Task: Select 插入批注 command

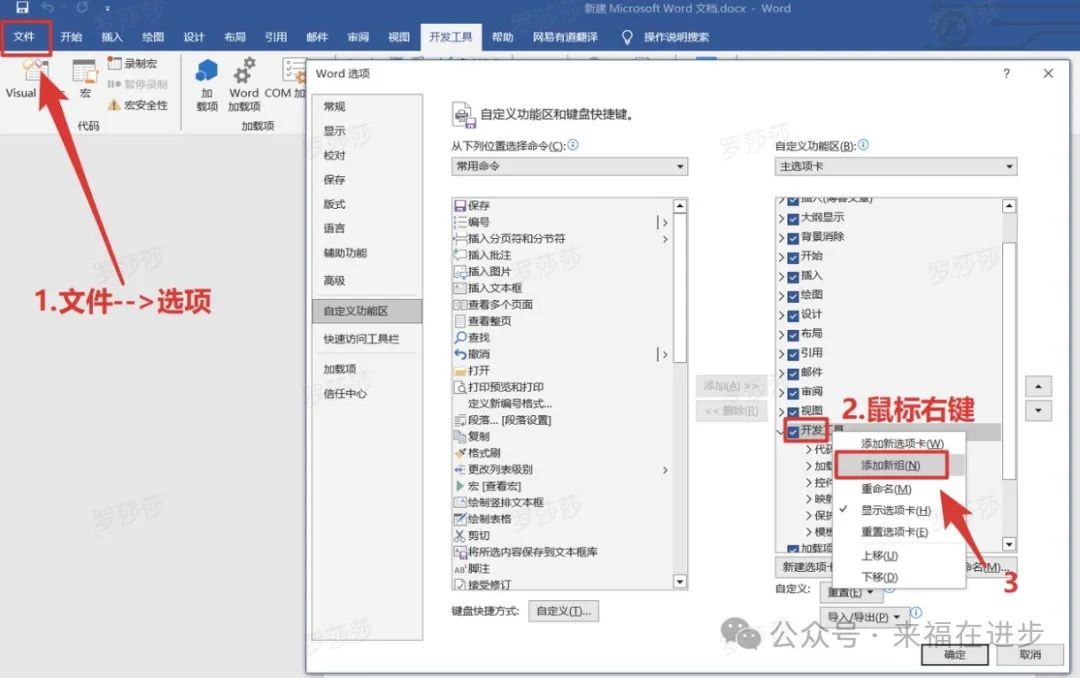Action: pos(482,255)
